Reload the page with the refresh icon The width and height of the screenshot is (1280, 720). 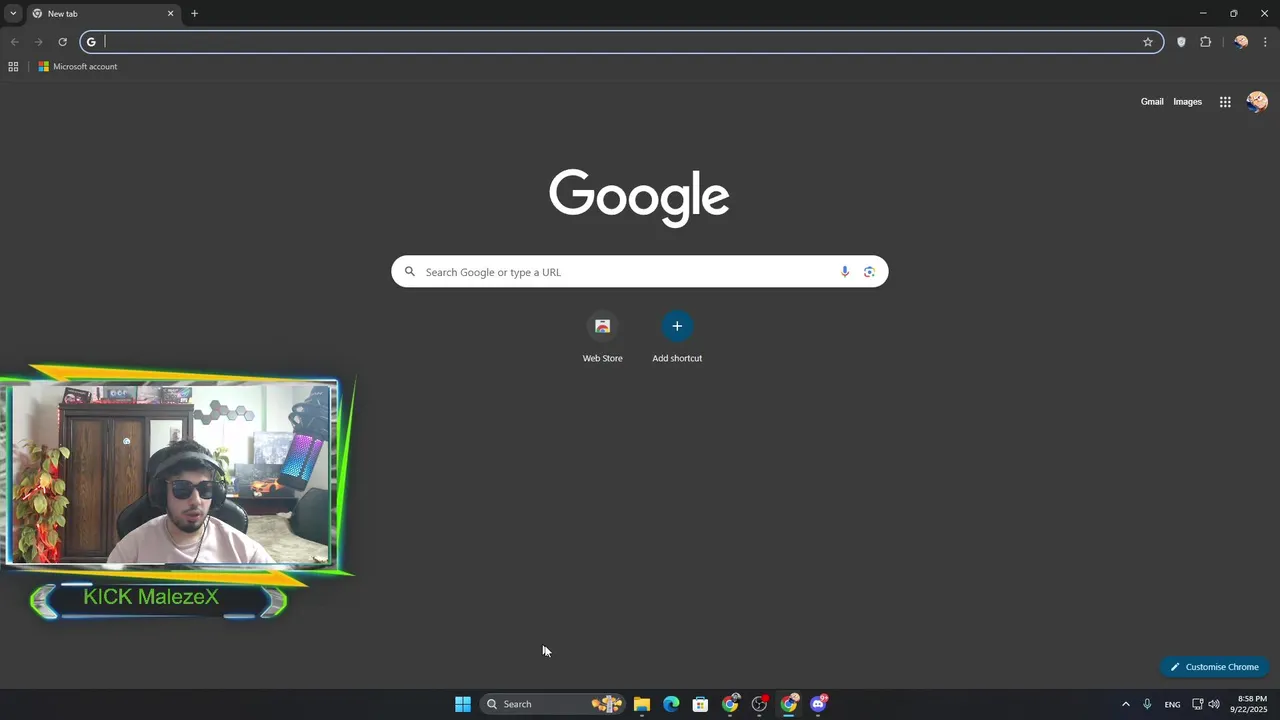click(62, 42)
